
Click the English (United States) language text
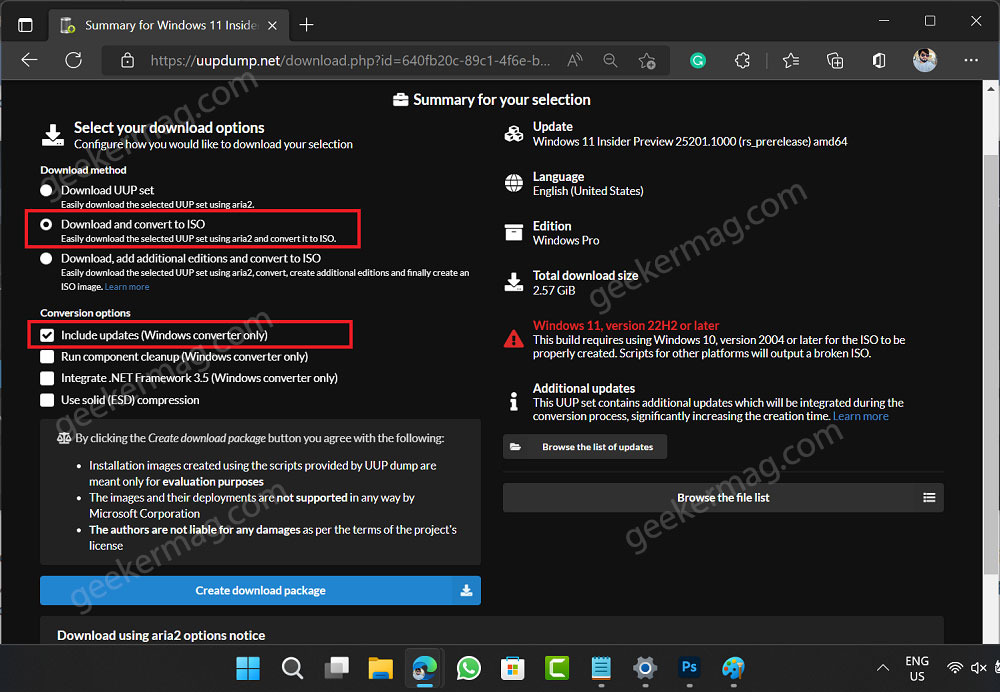coord(588,191)
